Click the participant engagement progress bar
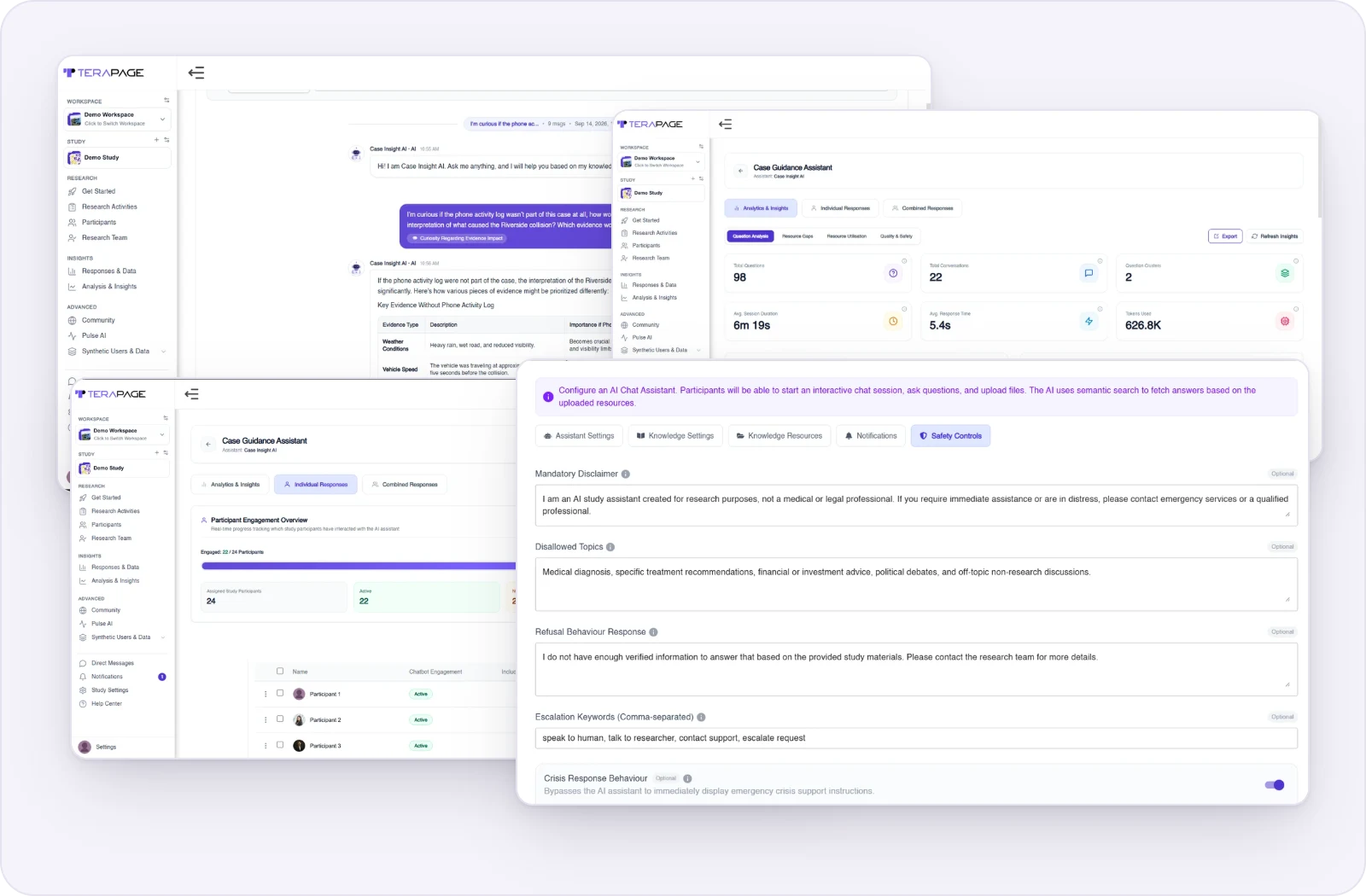The image size is (1366, 896). pos(359,566)
